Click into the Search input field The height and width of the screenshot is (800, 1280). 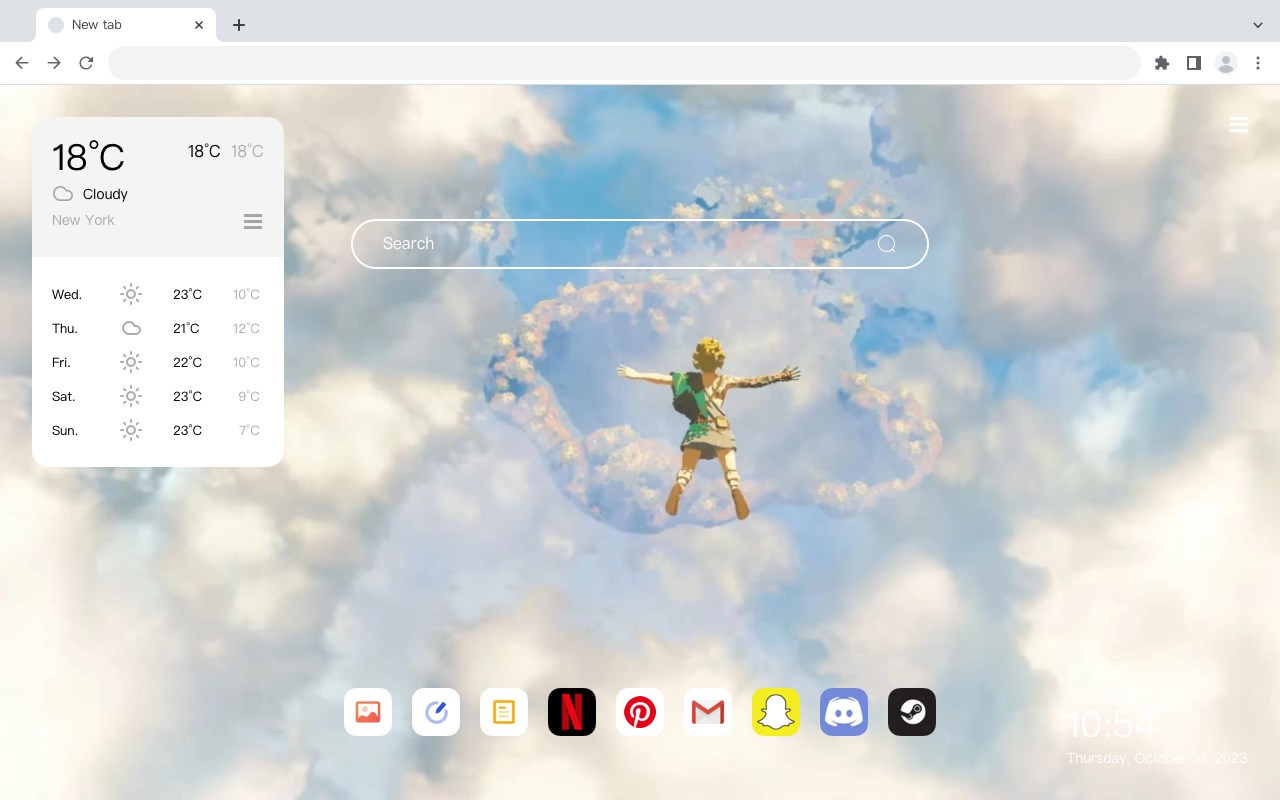pos(640,244)
